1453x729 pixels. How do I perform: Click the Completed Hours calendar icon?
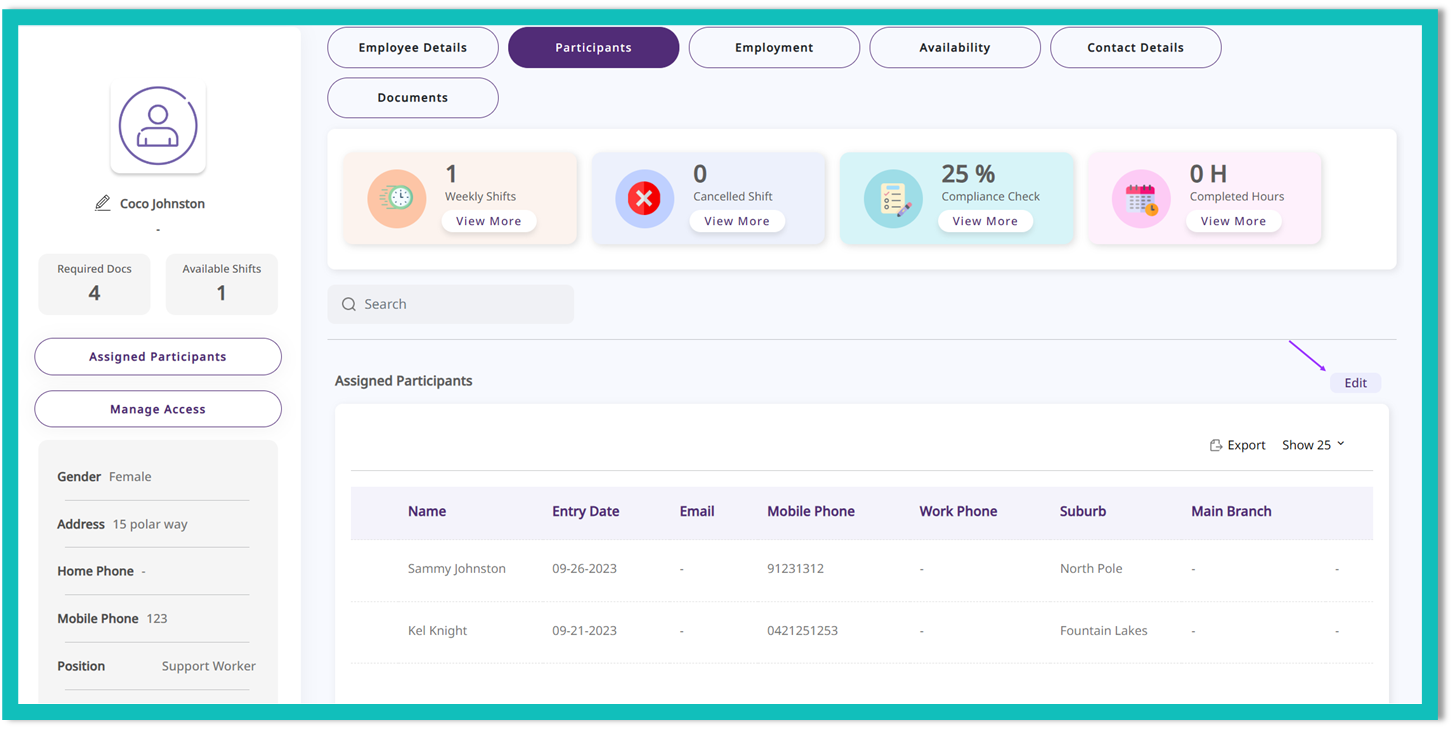[1141, 198]
